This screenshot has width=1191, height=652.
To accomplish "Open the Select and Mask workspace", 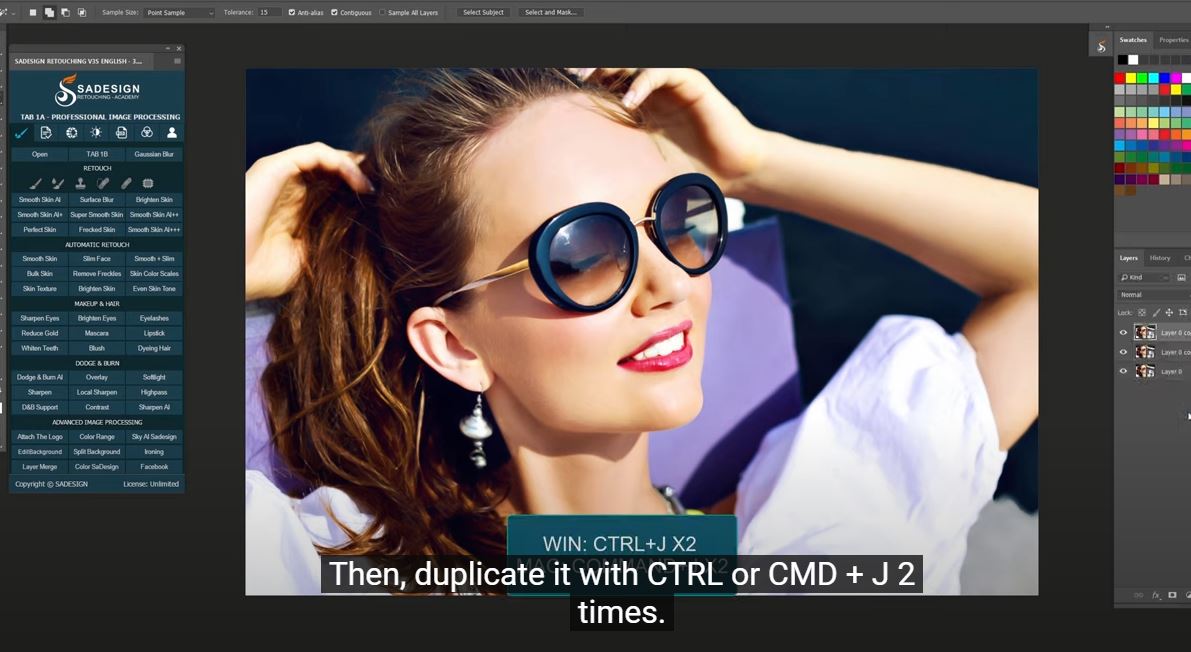I will [x=551, y=12].
